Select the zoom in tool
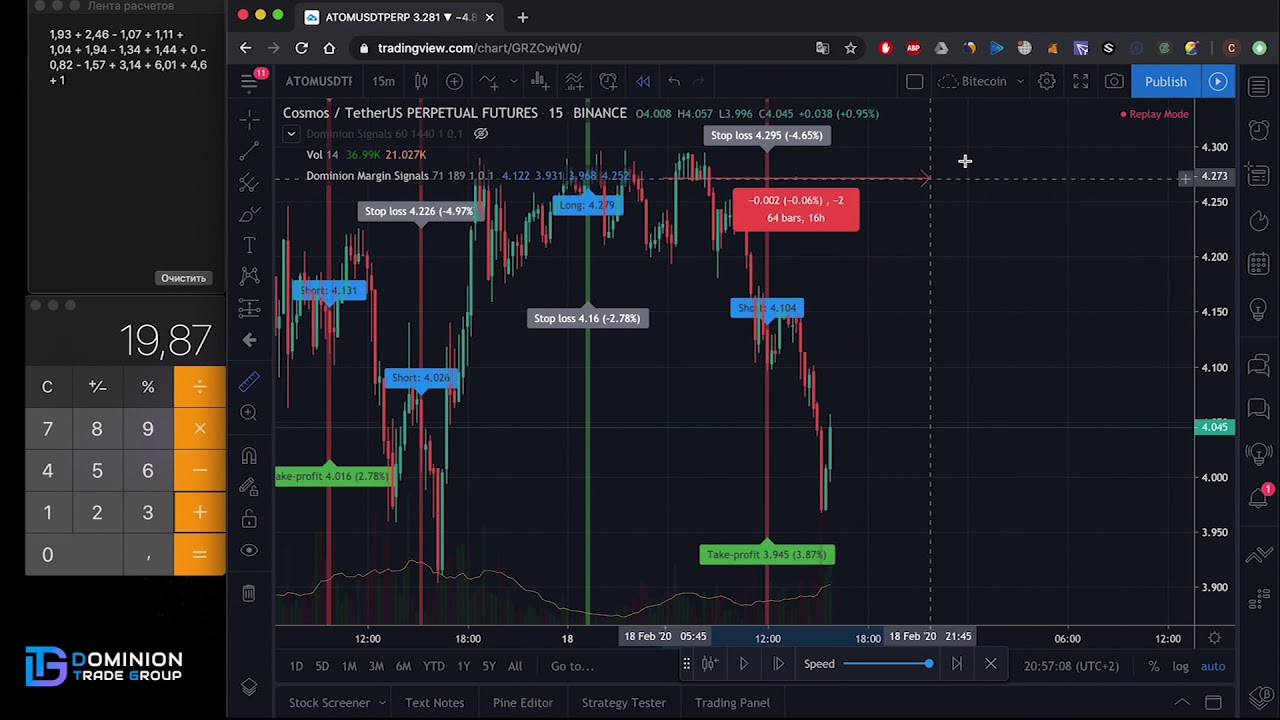Image resolution: width=1280 pixels, height=720 pixels. [249, 412]
